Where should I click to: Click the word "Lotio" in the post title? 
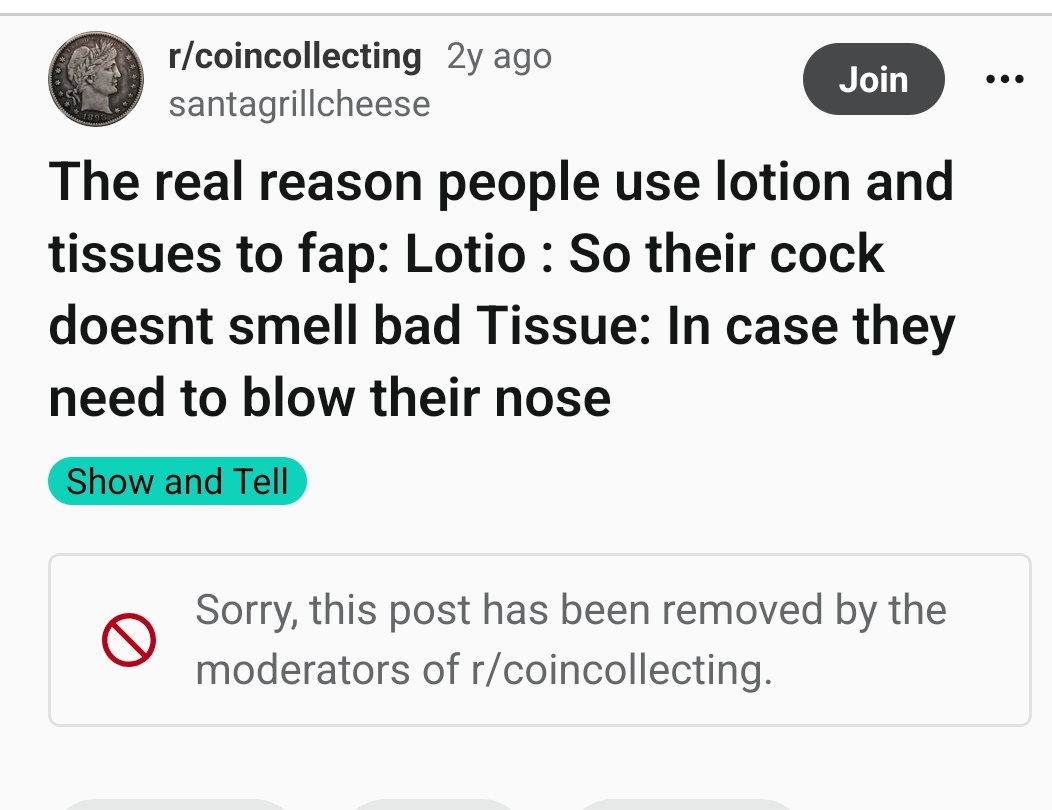464,254
